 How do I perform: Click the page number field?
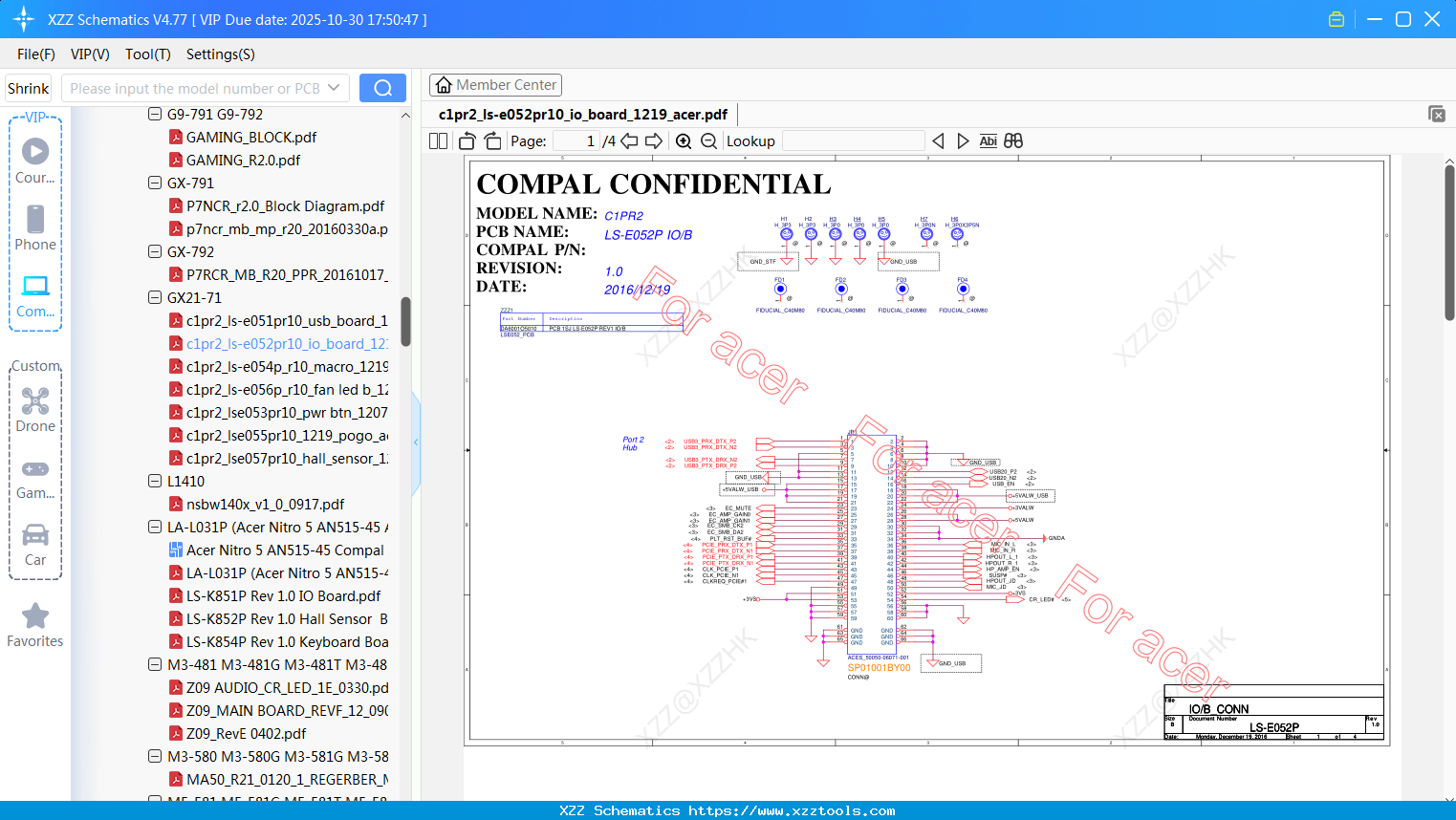click(x=576, y=140)
